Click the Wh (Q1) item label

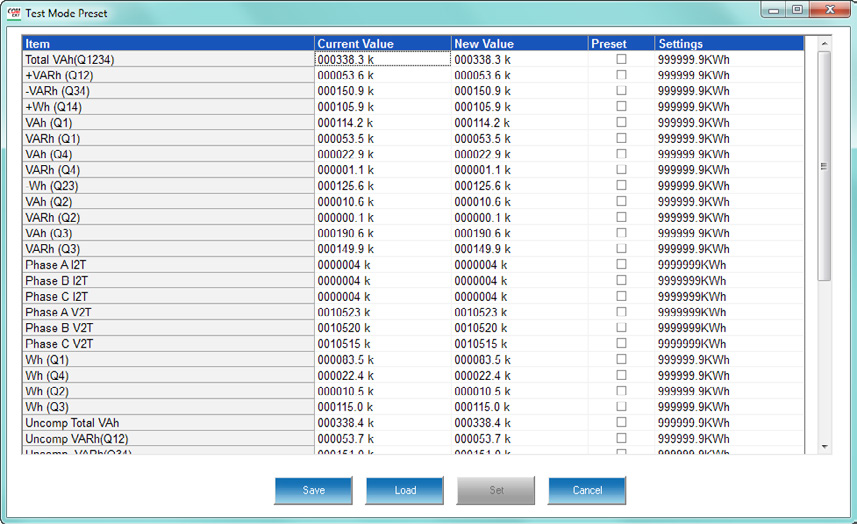[168, 360]
